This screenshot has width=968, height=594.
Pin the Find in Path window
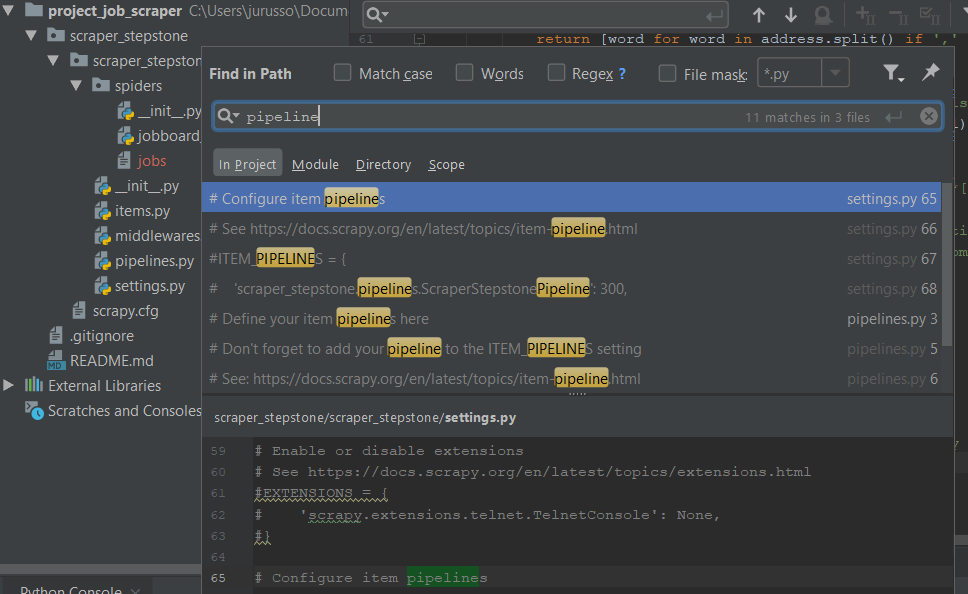(x=930, y=72)
